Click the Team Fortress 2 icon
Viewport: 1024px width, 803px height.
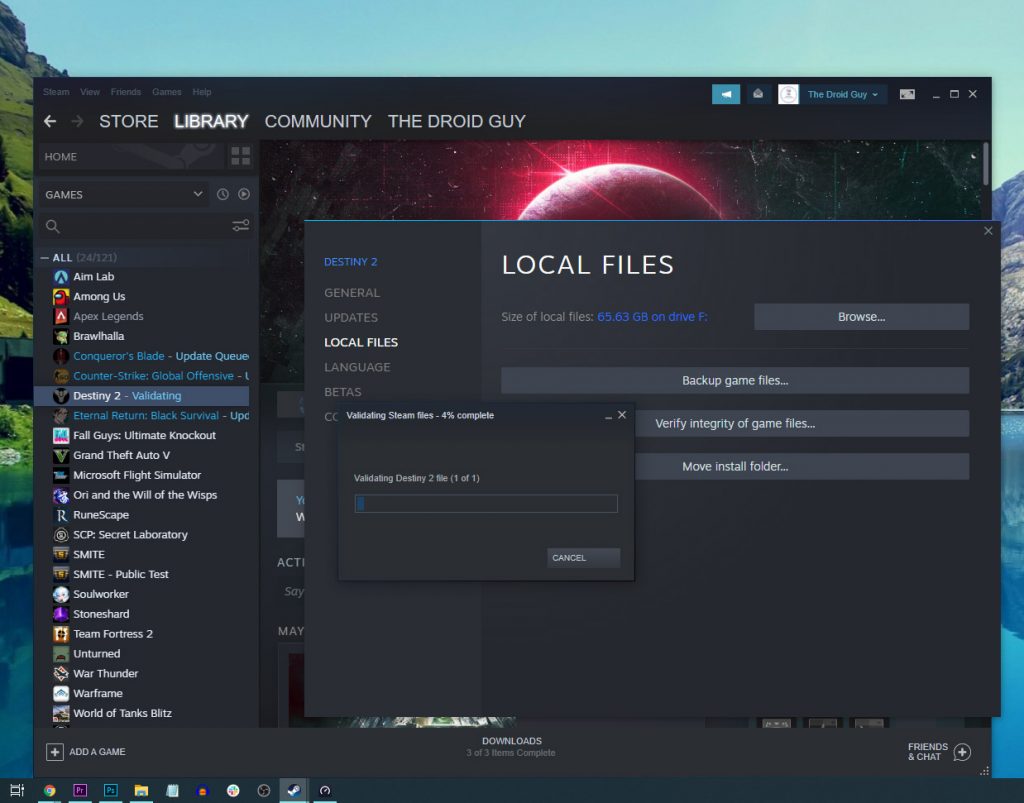click(61, 634)
